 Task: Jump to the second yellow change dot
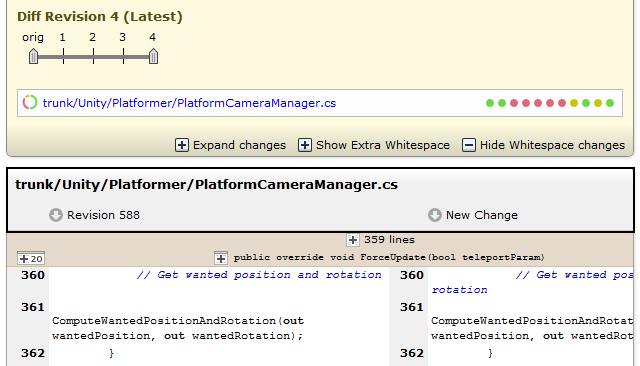[x=598, y=103]
